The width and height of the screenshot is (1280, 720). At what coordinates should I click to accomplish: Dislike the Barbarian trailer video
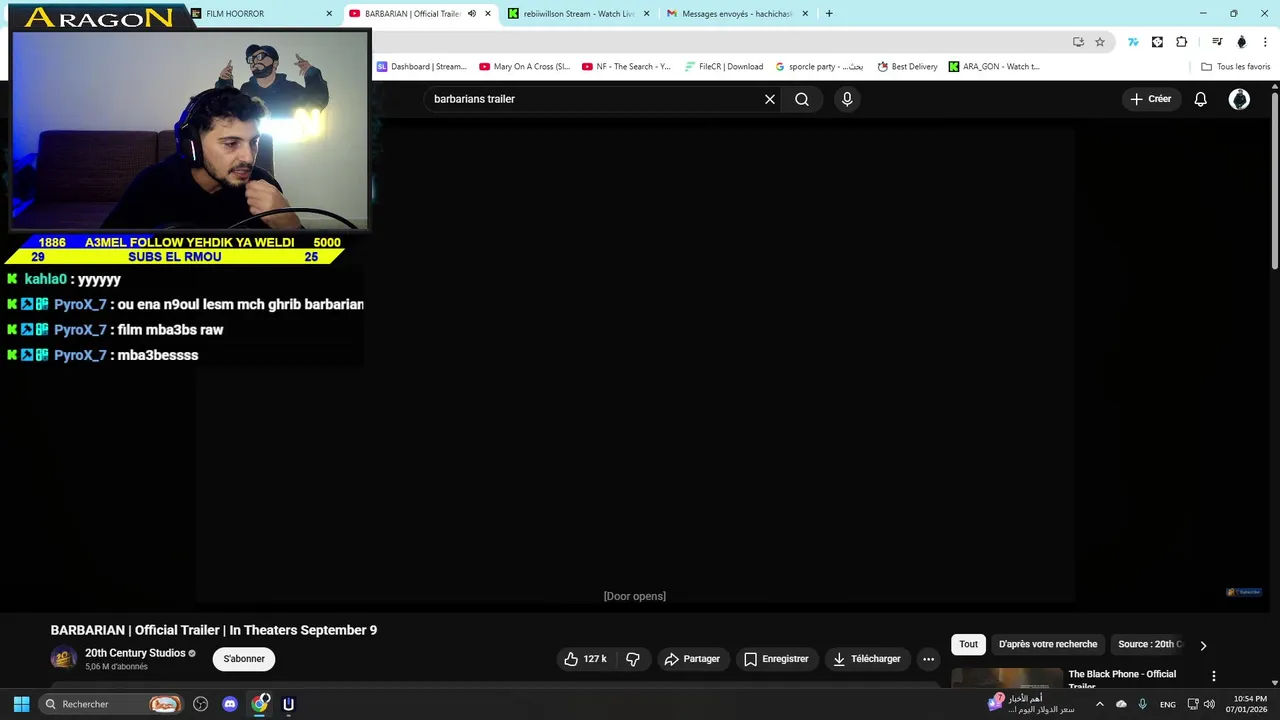pyautogui.click(x=633, y=659)
